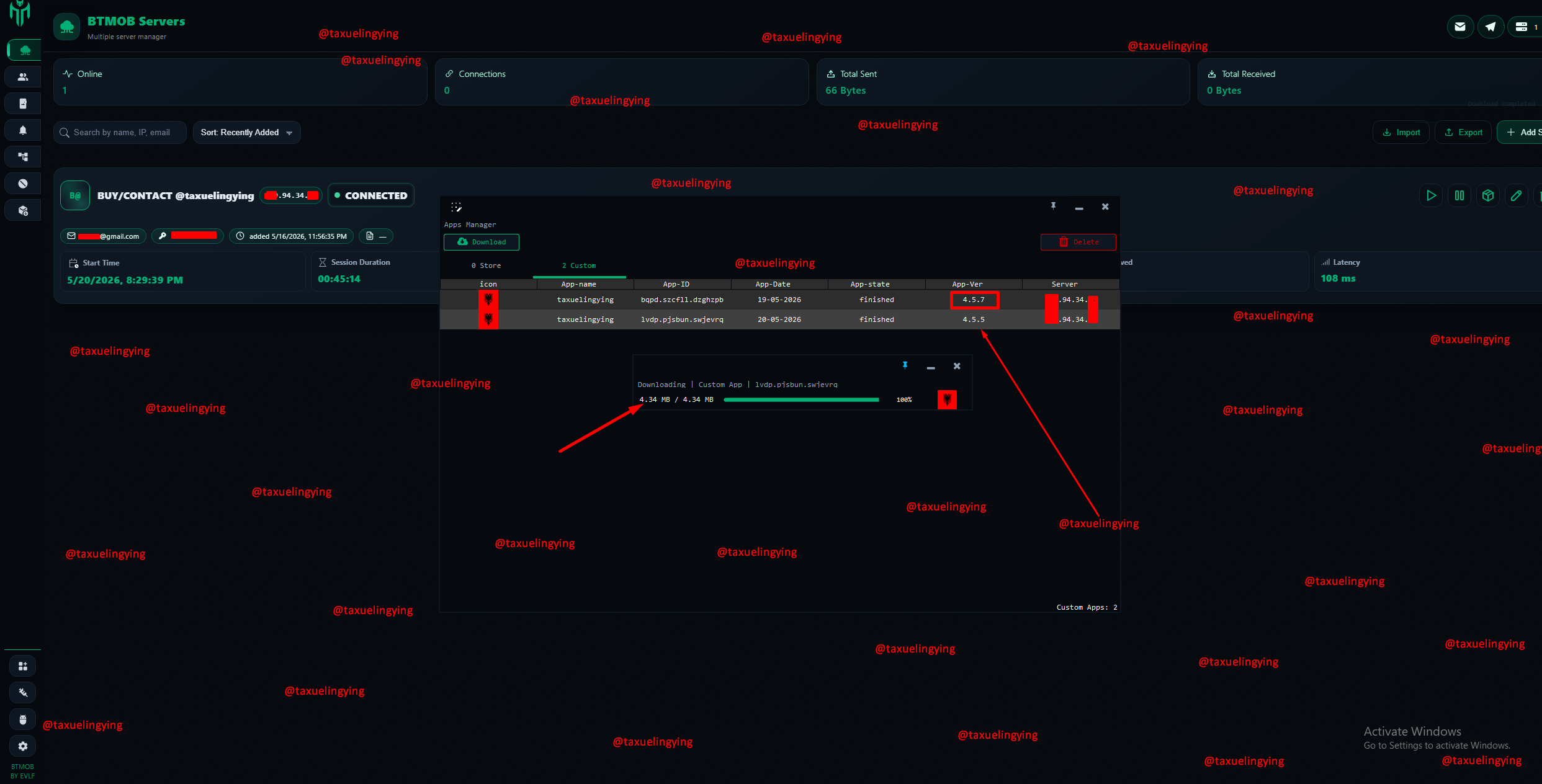
Task: Click the added 5/16/2026 timestamp chip
Action: (x=291, y=236)
